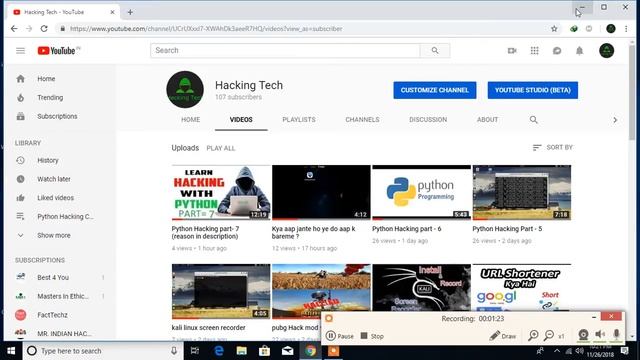
Task: Toggle microphone recording in the recorder
Action: [x=616, y=335]
